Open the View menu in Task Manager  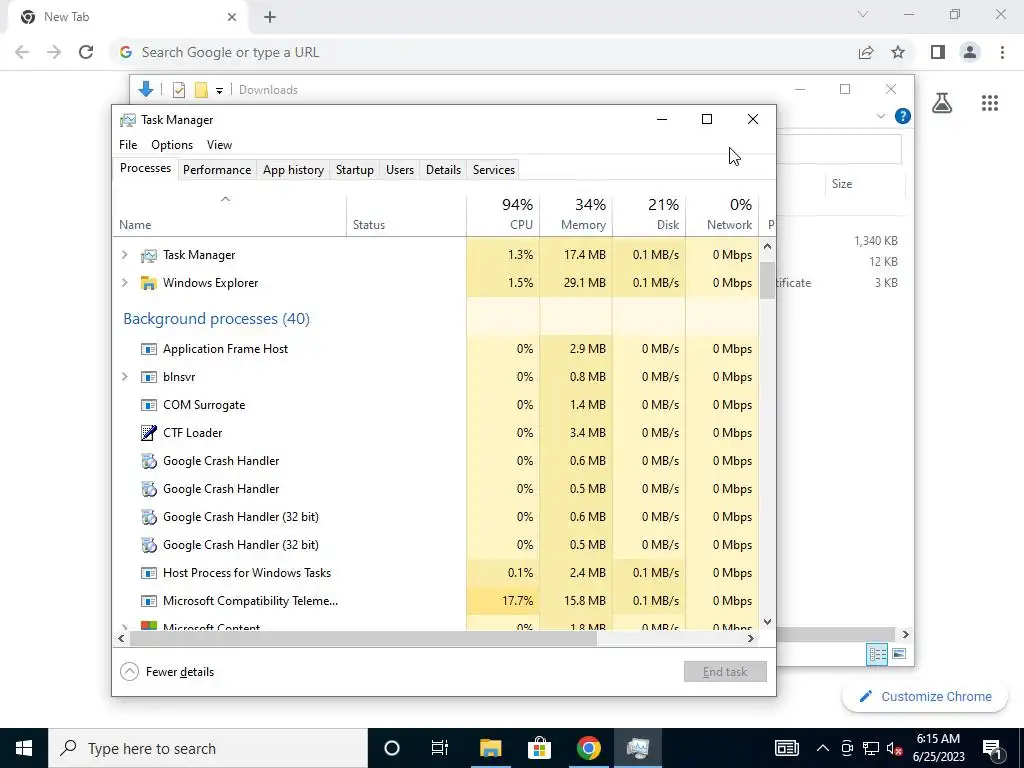[x=219, y=145]
